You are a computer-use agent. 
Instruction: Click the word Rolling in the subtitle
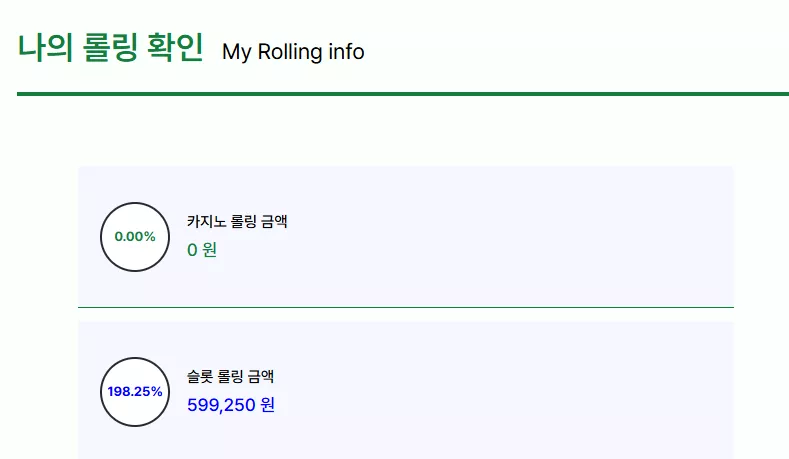(290, 53)
